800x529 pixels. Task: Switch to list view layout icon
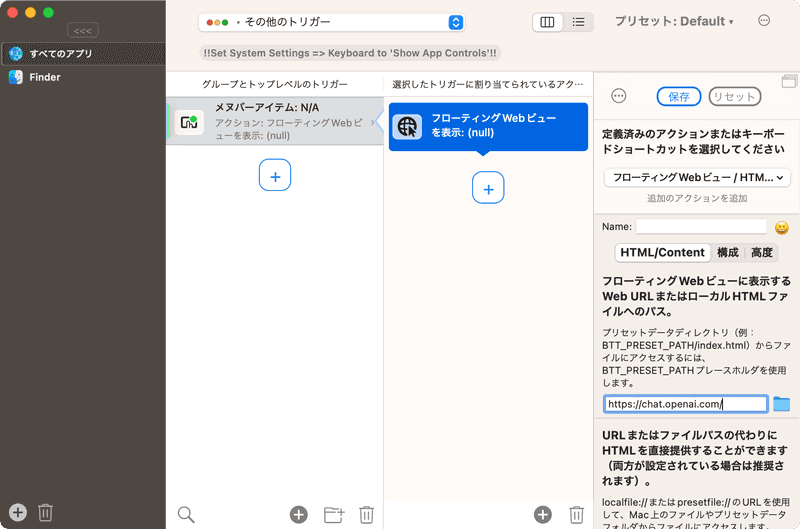(578, 22)
